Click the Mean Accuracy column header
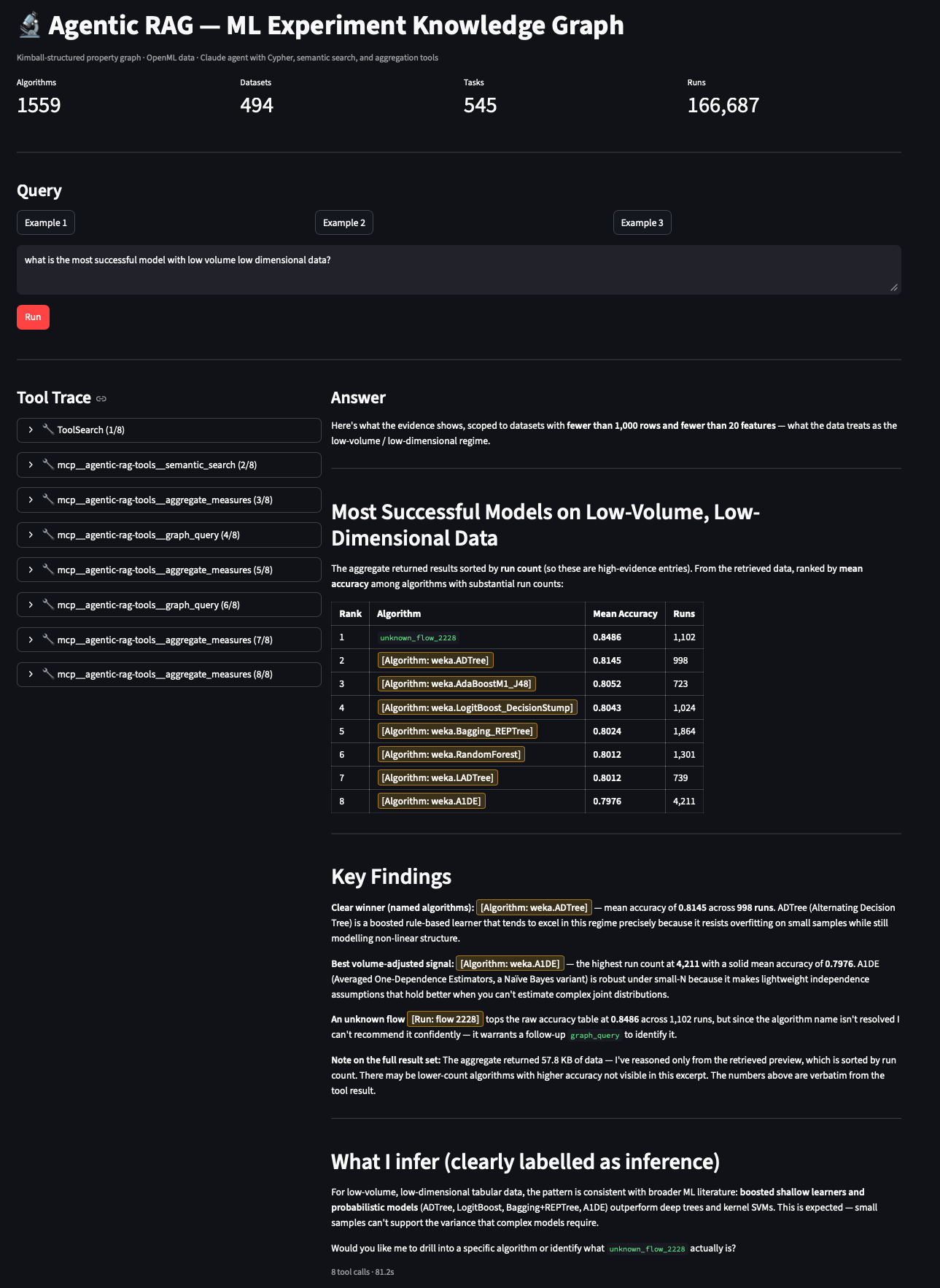The height and width of the screenshot is (1288, 940). (625, 613)
